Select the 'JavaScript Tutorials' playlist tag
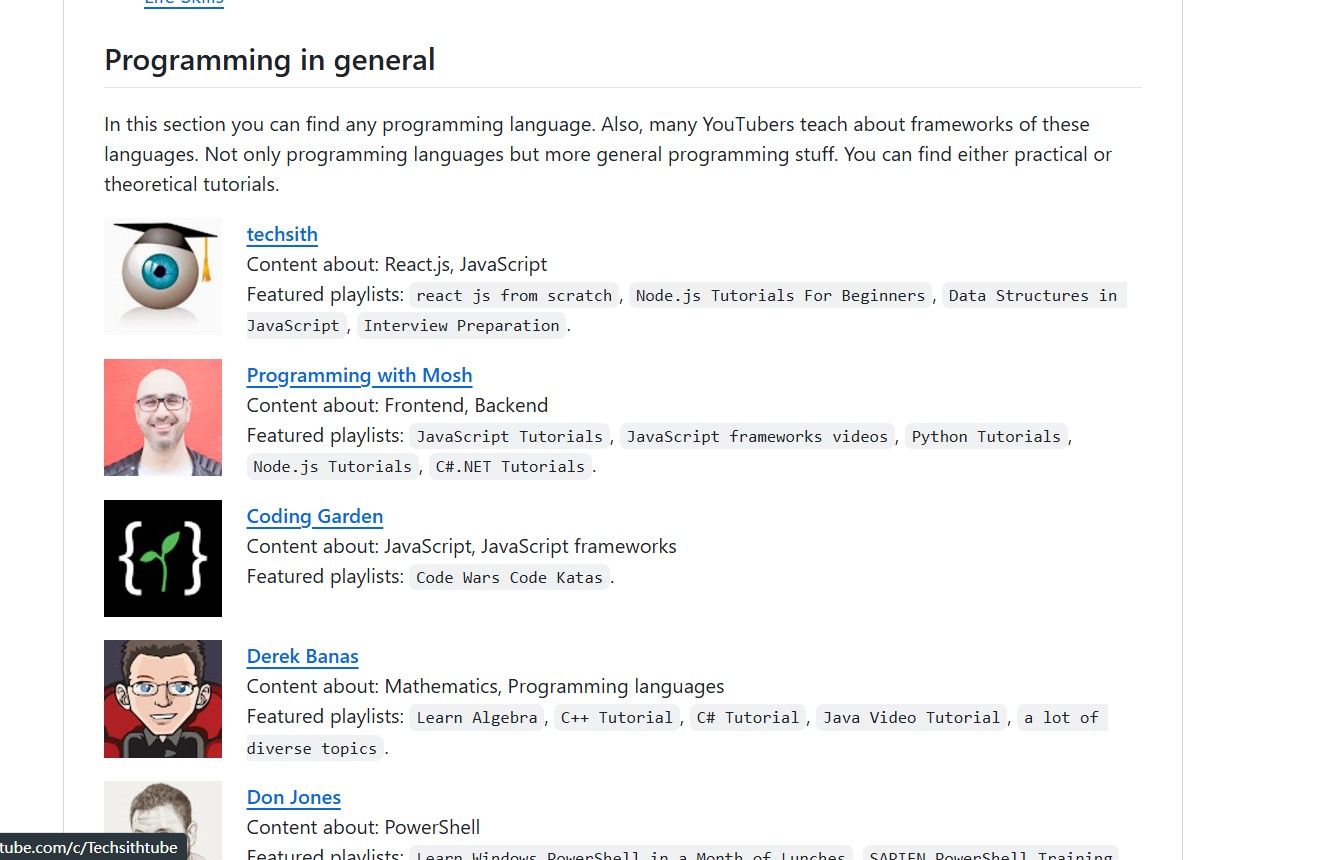The width and height of the screenshot is (1326, 860). pos(509,436)
